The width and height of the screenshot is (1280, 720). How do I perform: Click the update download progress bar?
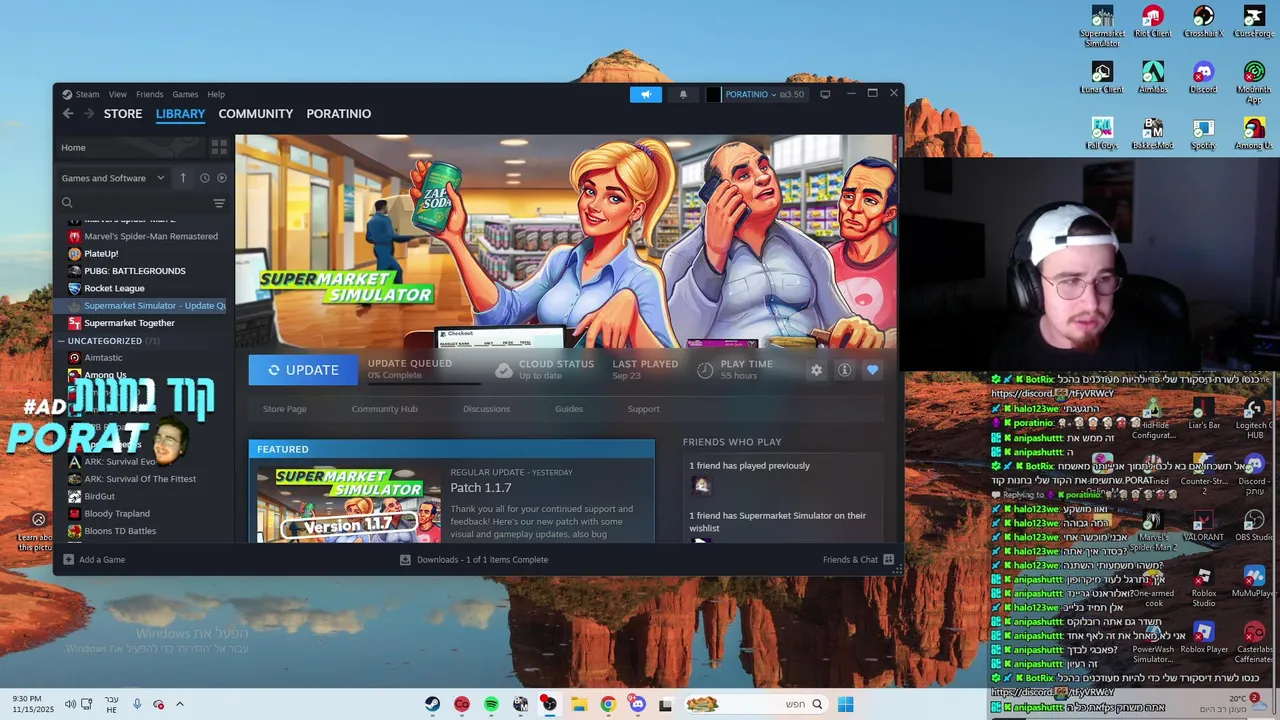pos(424,383)
